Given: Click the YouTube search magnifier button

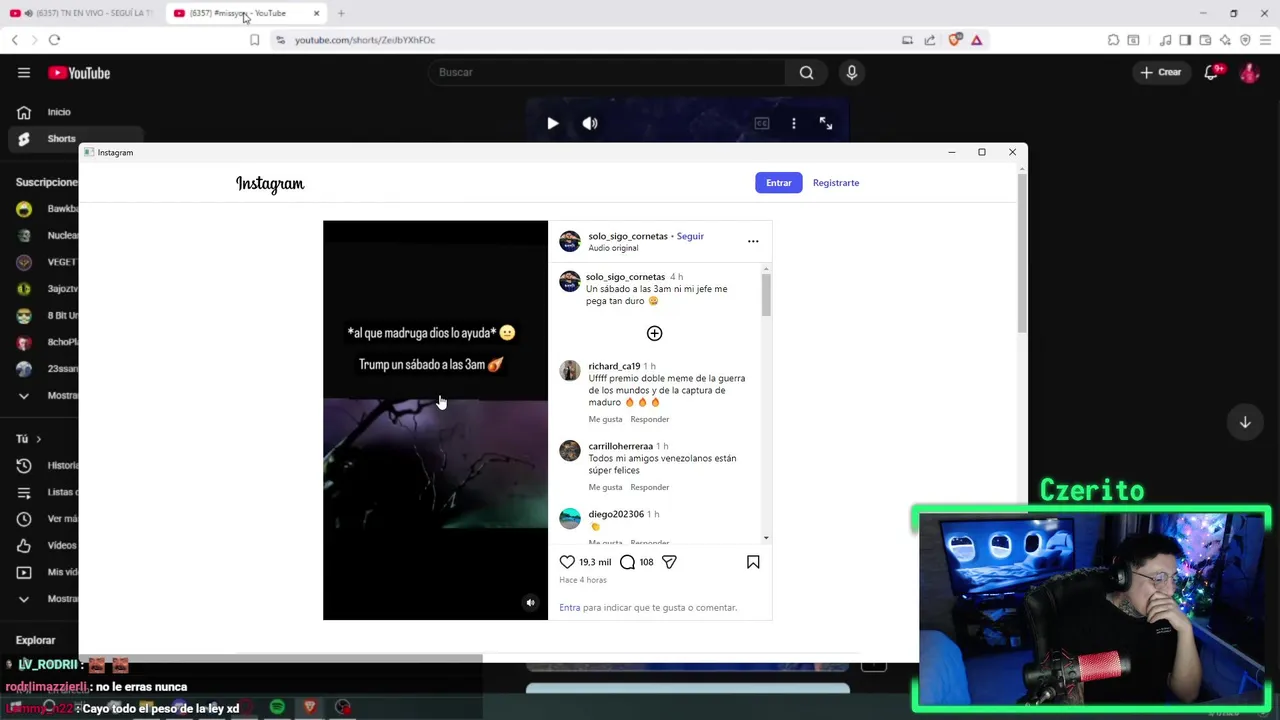Looking at the screenshot, I should pyautogui.click(x=806, y=72).
